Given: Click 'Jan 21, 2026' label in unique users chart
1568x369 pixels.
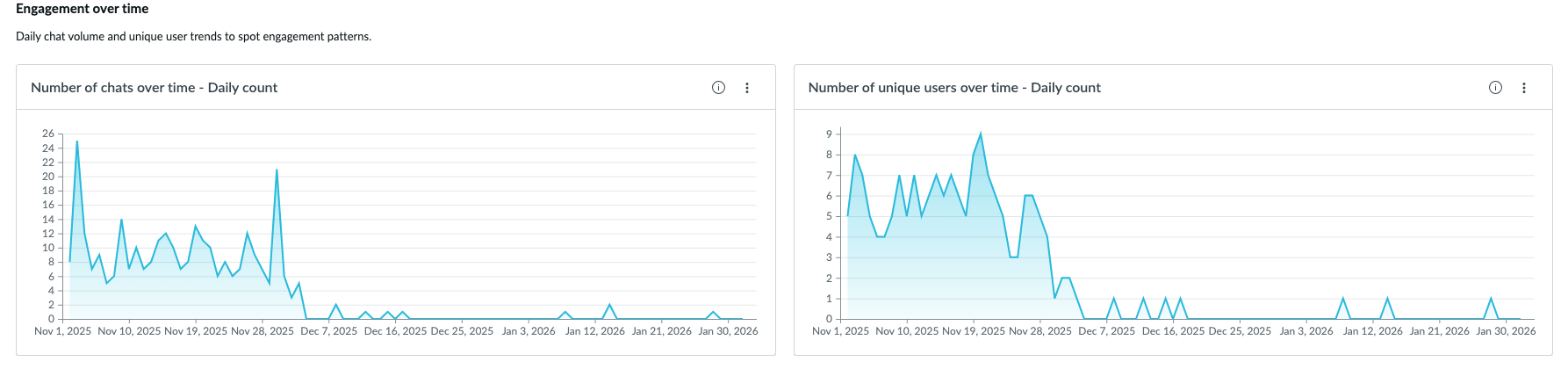Looking at the screenshot, I should tap(1440, 331).
